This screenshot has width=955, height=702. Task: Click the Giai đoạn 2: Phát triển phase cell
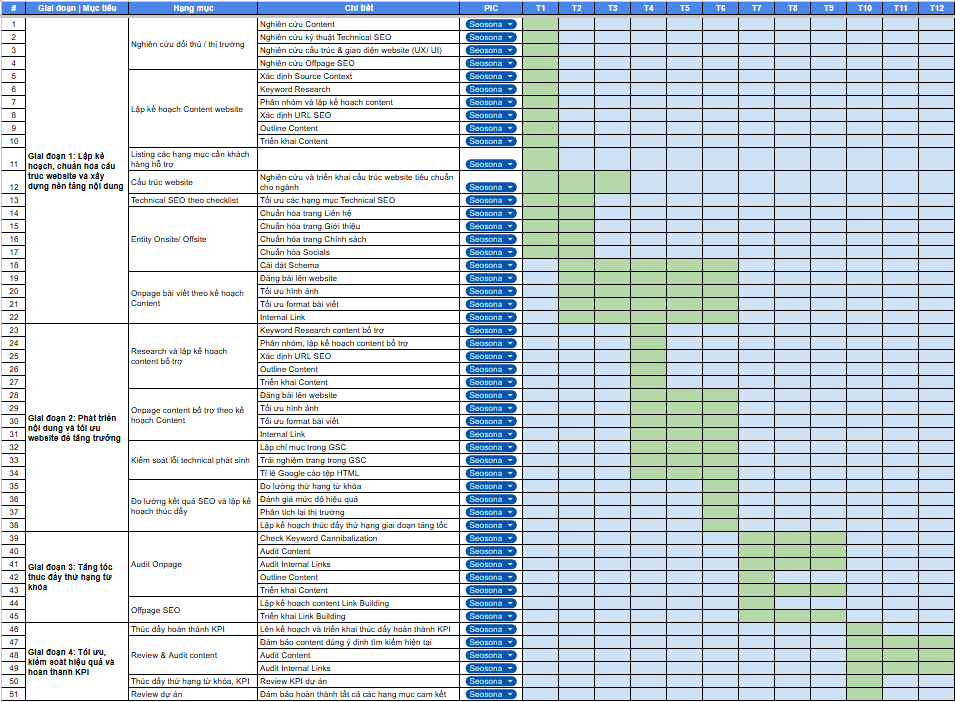[x=77, y=428]
